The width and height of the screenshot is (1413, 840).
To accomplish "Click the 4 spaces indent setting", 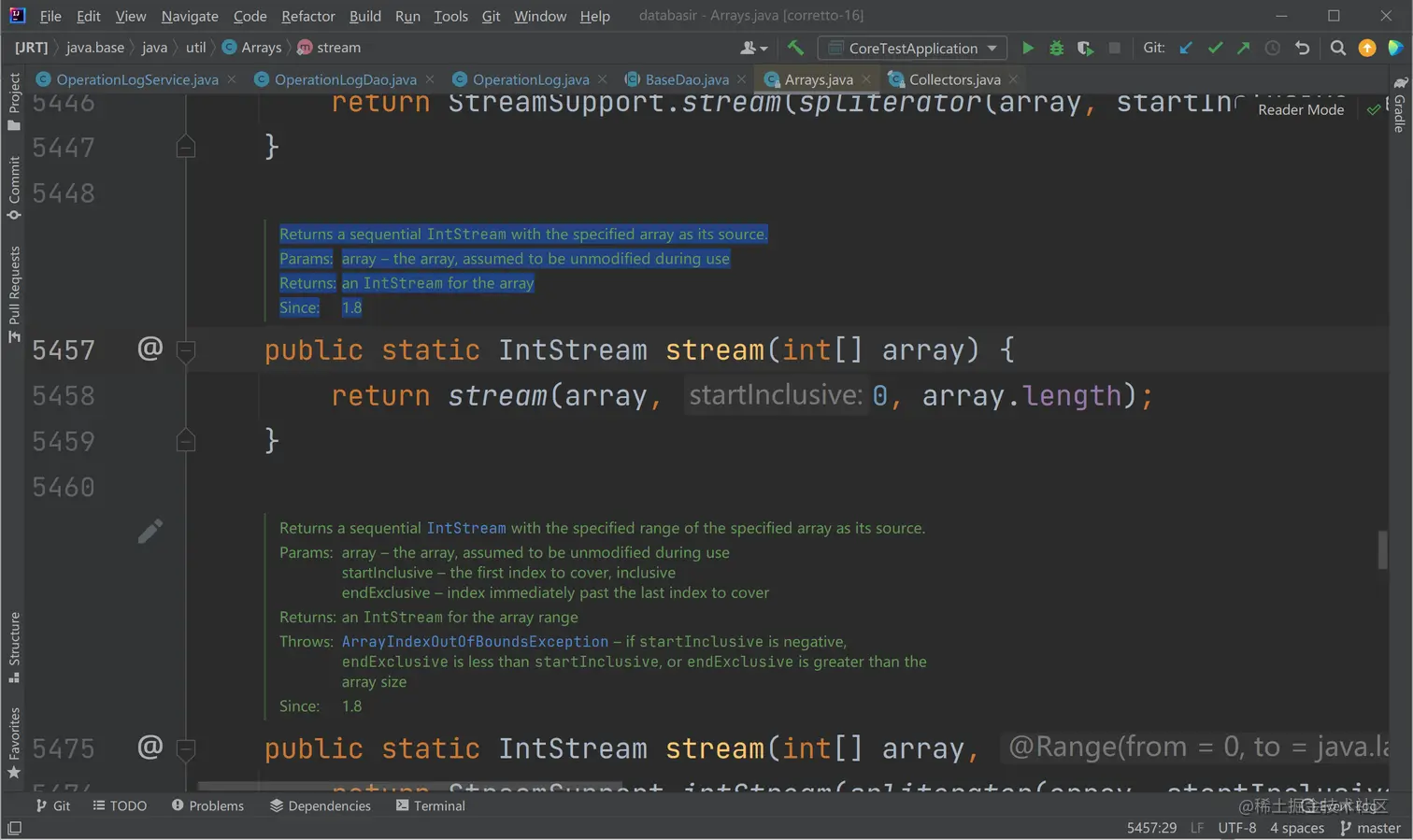I will (1297, 828).
